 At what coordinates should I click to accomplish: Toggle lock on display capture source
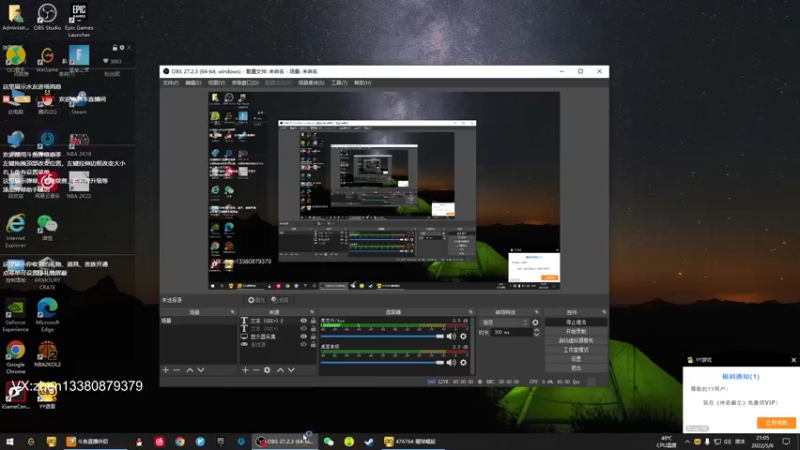(313, 337)
